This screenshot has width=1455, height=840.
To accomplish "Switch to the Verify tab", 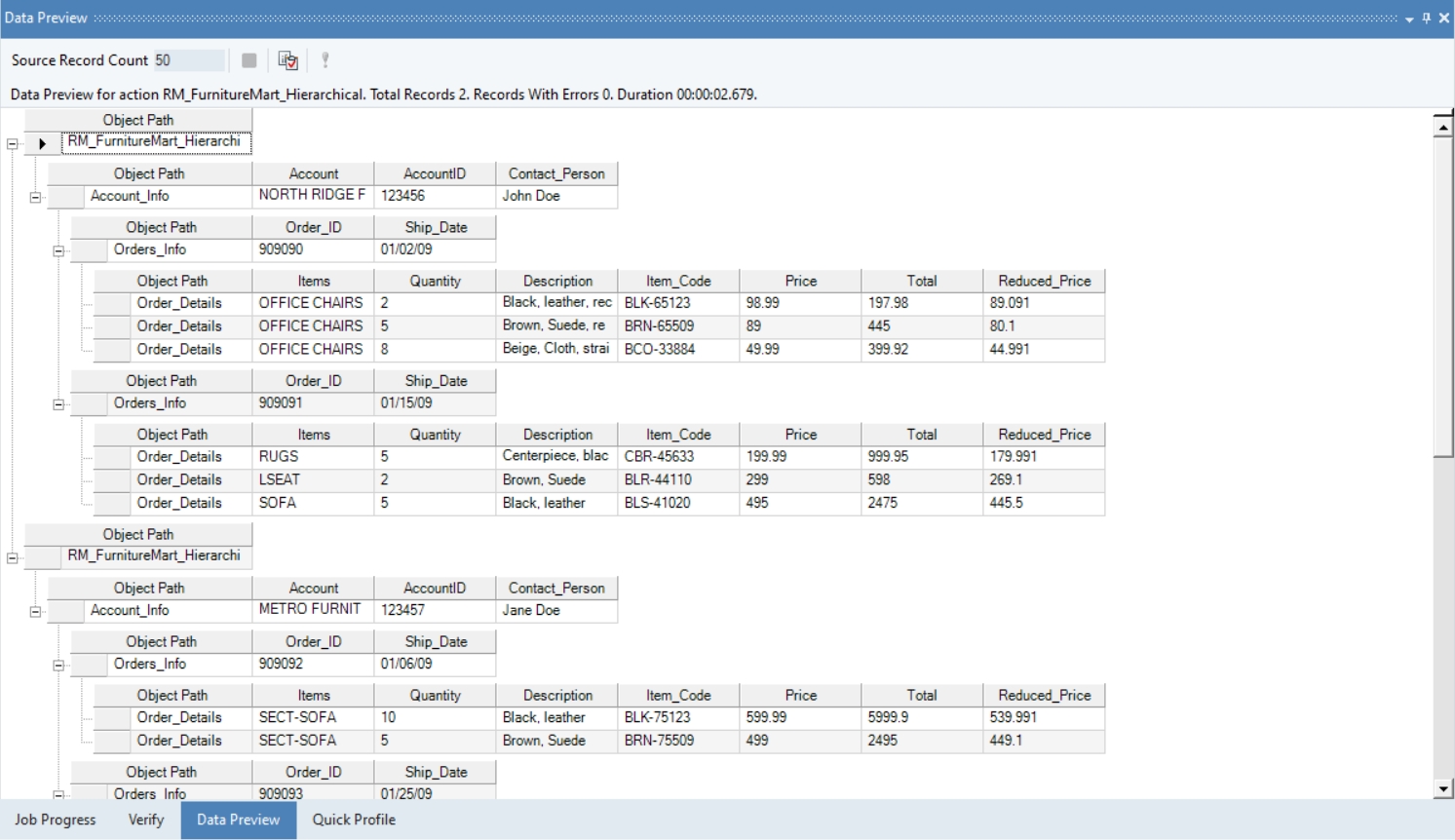I will coord(146,820).
